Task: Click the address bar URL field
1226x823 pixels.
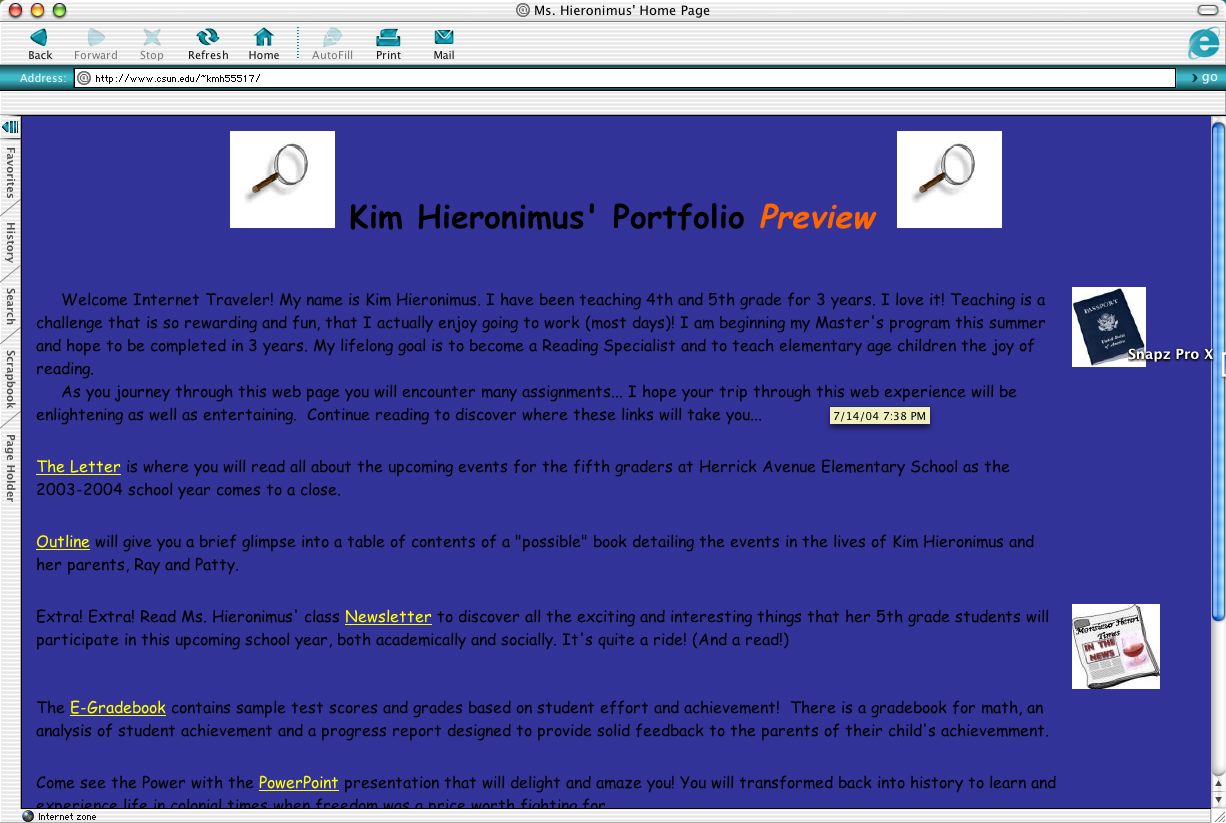Action: tap(625, 78)
